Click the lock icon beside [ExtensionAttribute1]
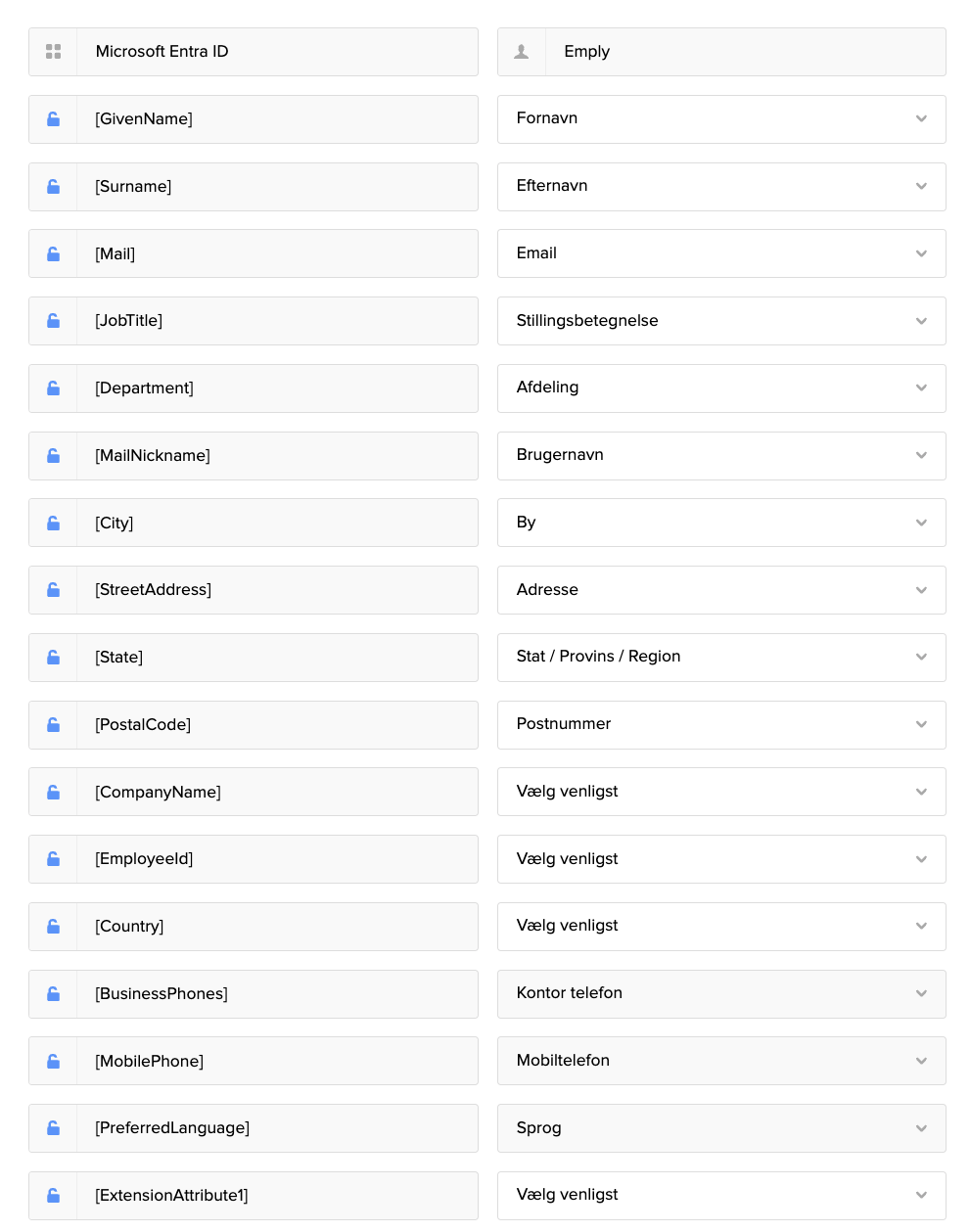This screenshot has height=1232, width=970. pos(53,1195)
